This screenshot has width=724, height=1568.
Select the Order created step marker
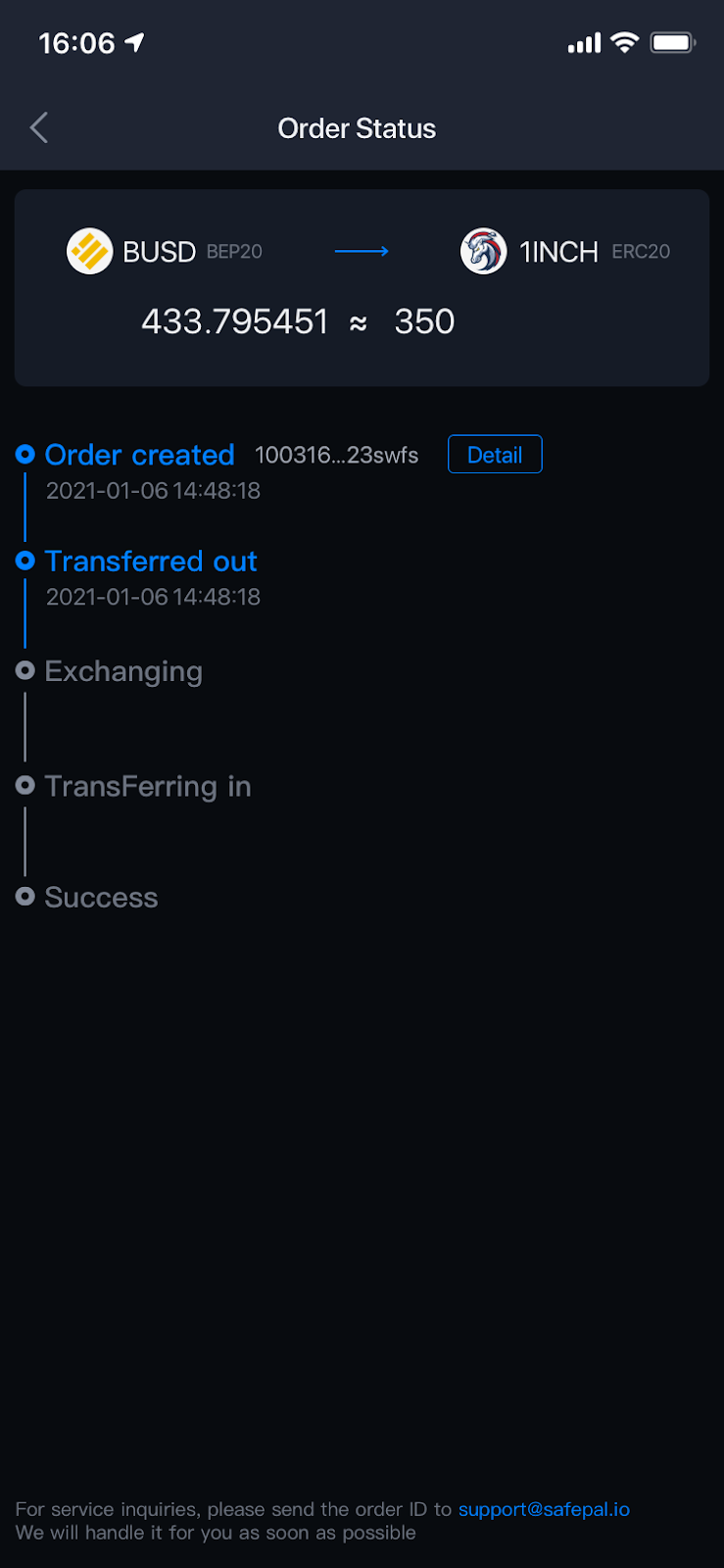[x=25, y=455]
